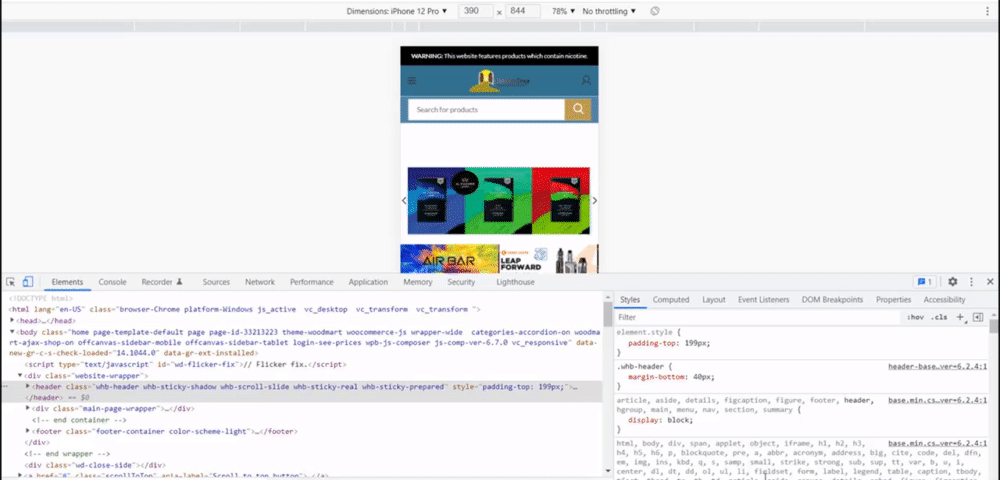
Task: Expand the main-page-wrapper div node
Action: click(27, 408)
